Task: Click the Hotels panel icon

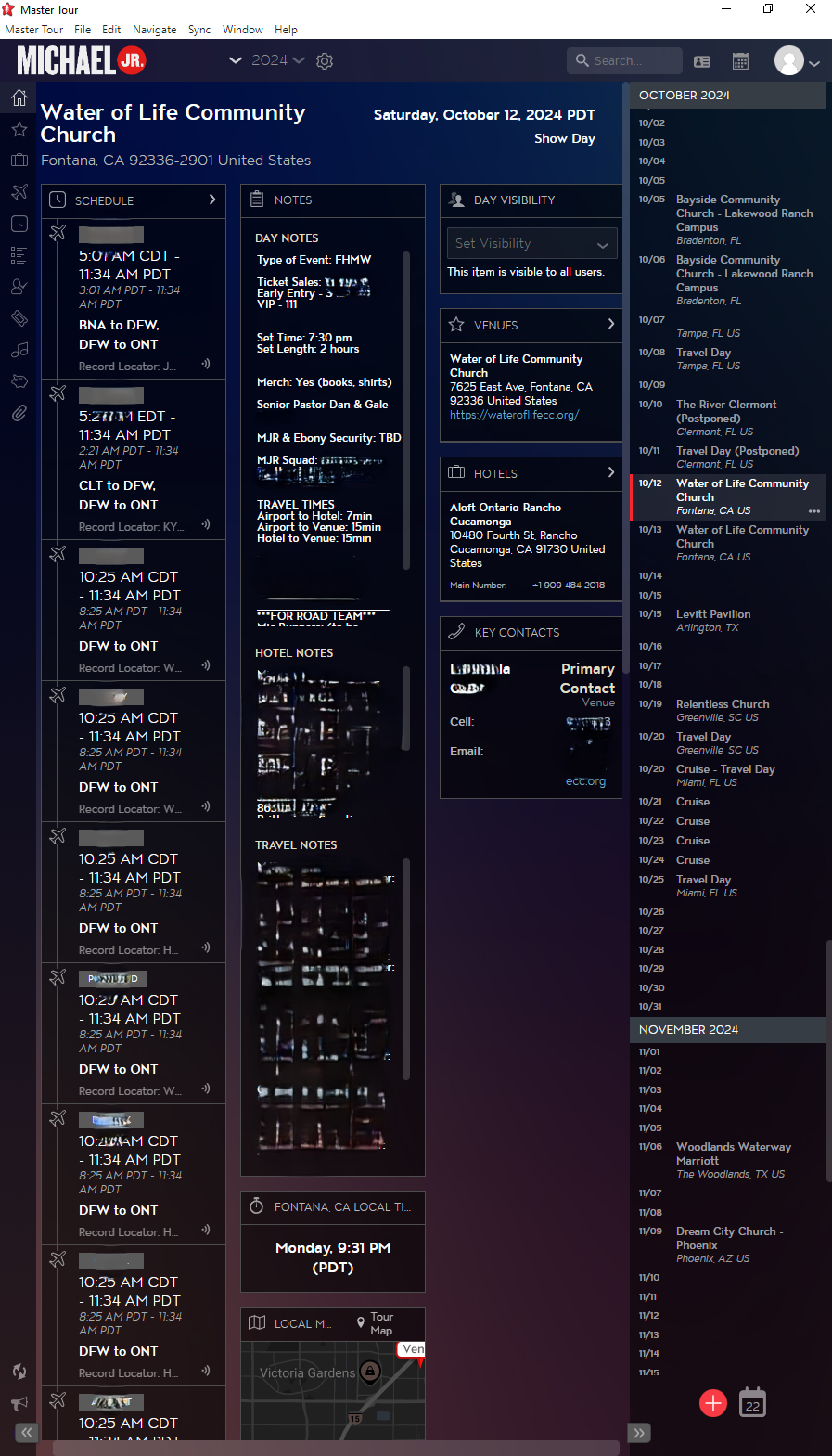Action: (x=456, y=472)
